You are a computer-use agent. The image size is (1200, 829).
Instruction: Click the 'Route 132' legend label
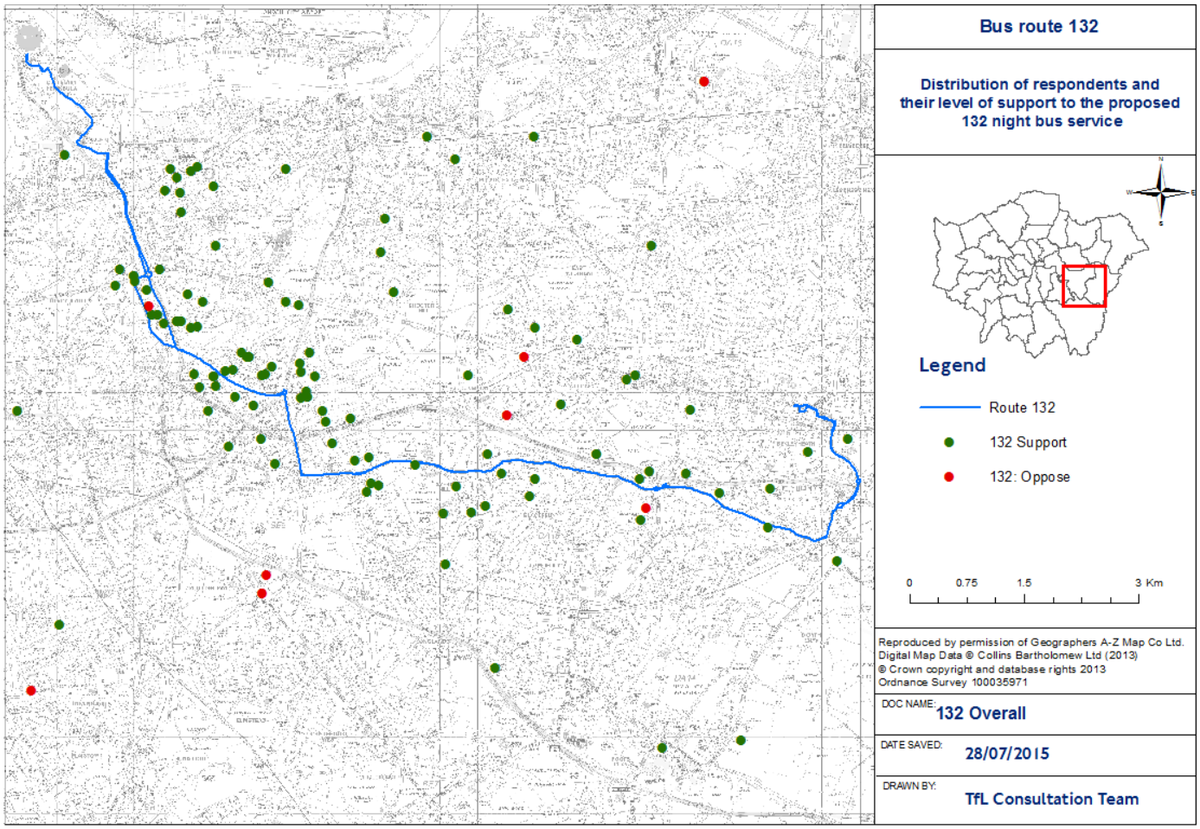pyautogui.click(x=1022, y=407)
